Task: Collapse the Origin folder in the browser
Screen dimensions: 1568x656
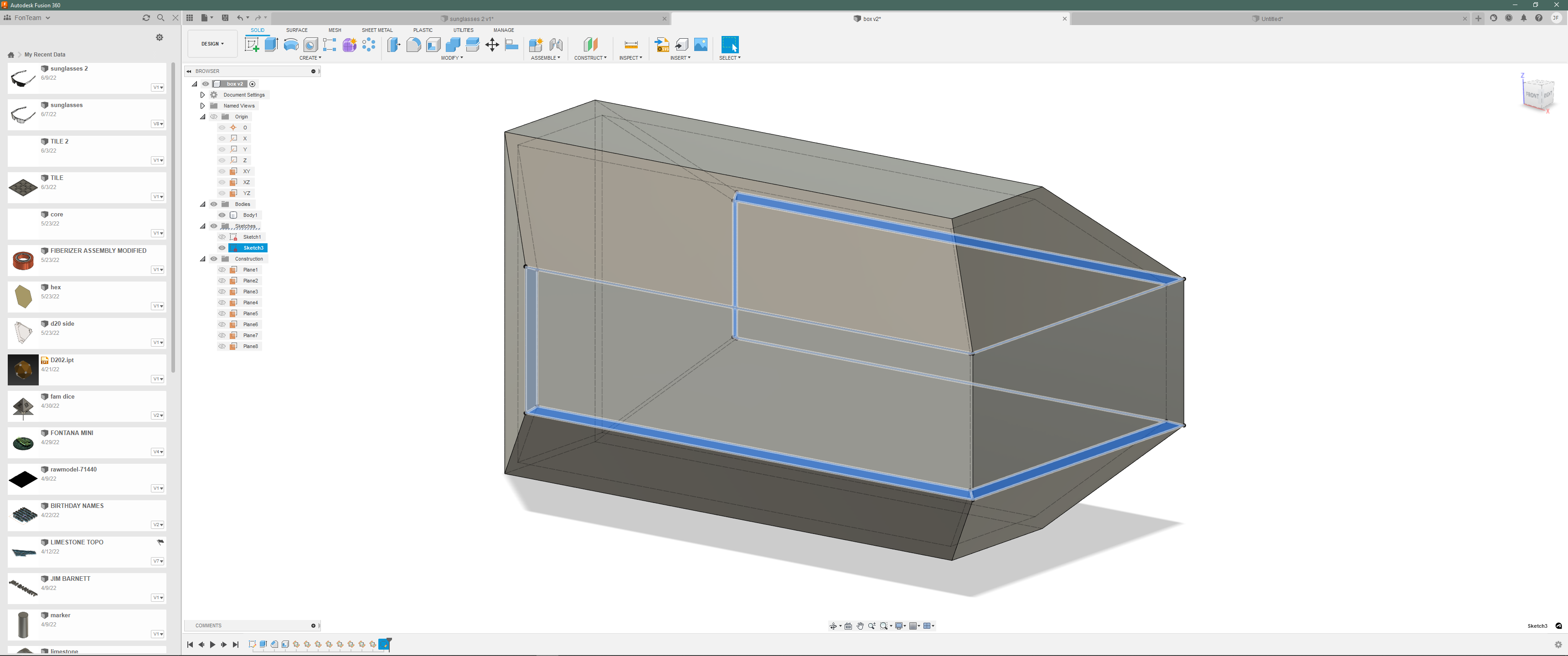Action: point(203,117)
